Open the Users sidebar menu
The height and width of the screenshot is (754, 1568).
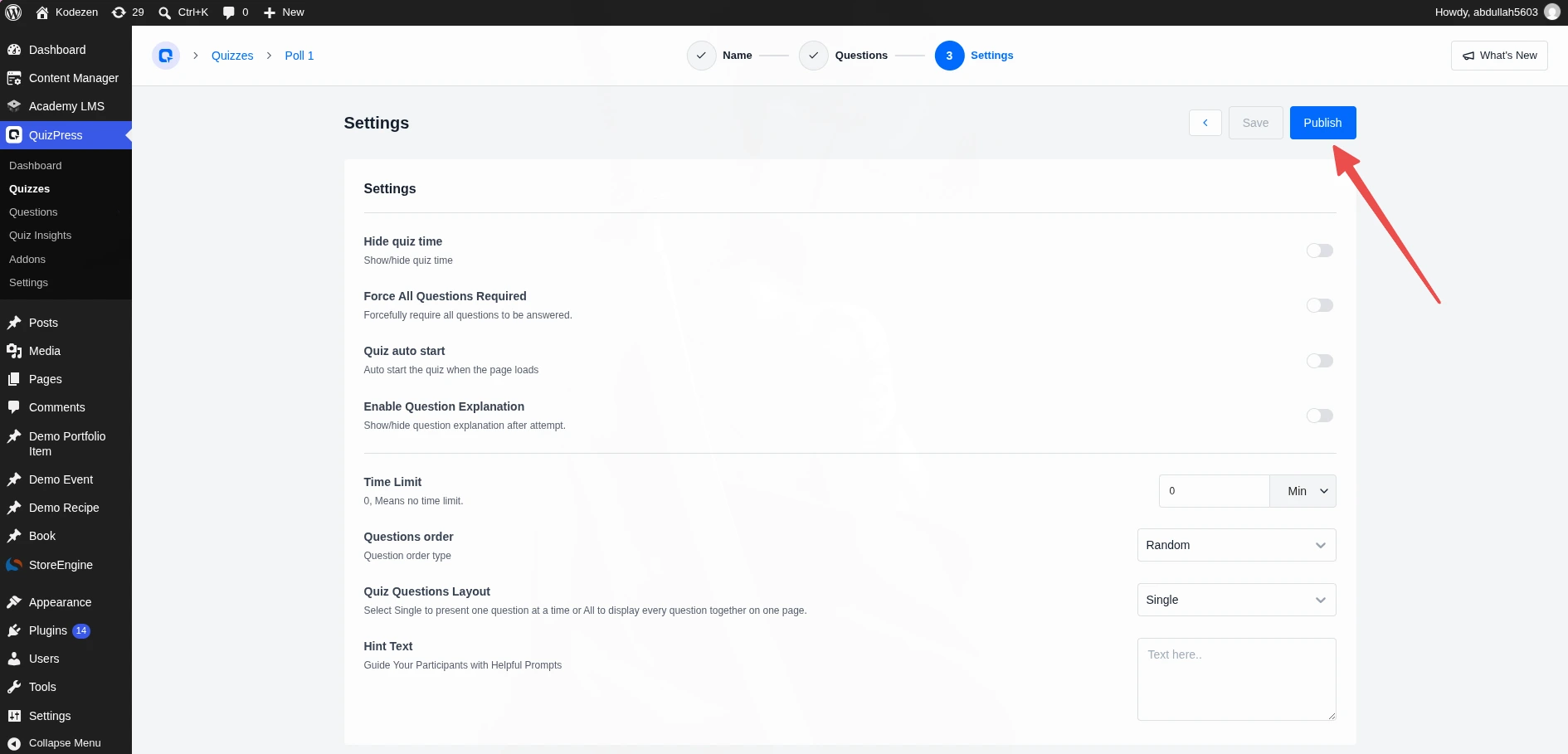[66, 659]
